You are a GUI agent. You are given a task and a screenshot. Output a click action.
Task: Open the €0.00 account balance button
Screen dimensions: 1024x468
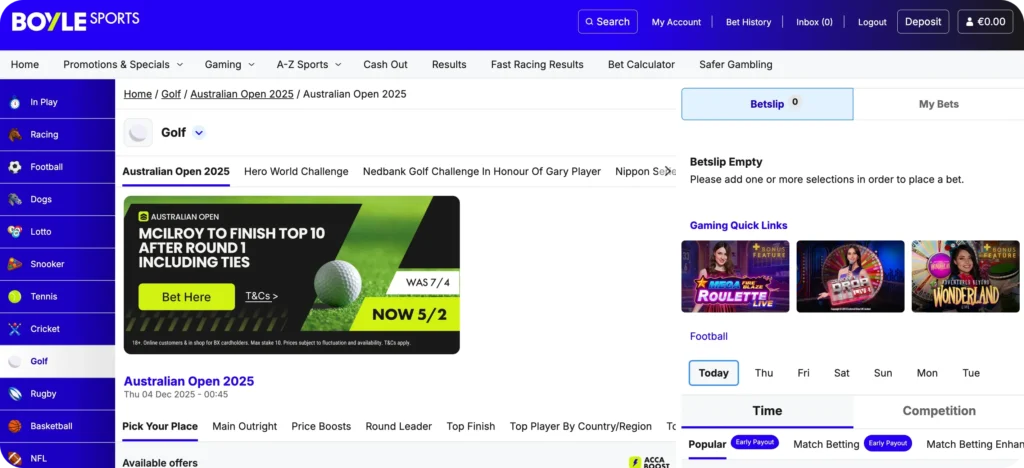pyautogui.click(x=985, y=22)
